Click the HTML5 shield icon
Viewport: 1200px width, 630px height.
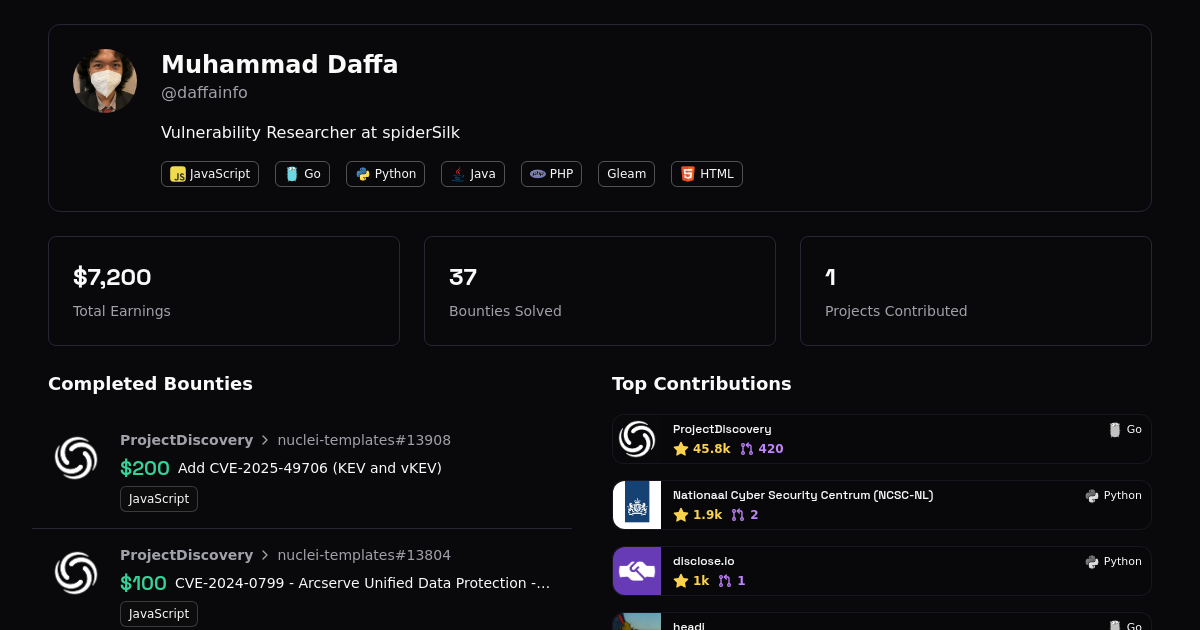(x=688, y=174)
